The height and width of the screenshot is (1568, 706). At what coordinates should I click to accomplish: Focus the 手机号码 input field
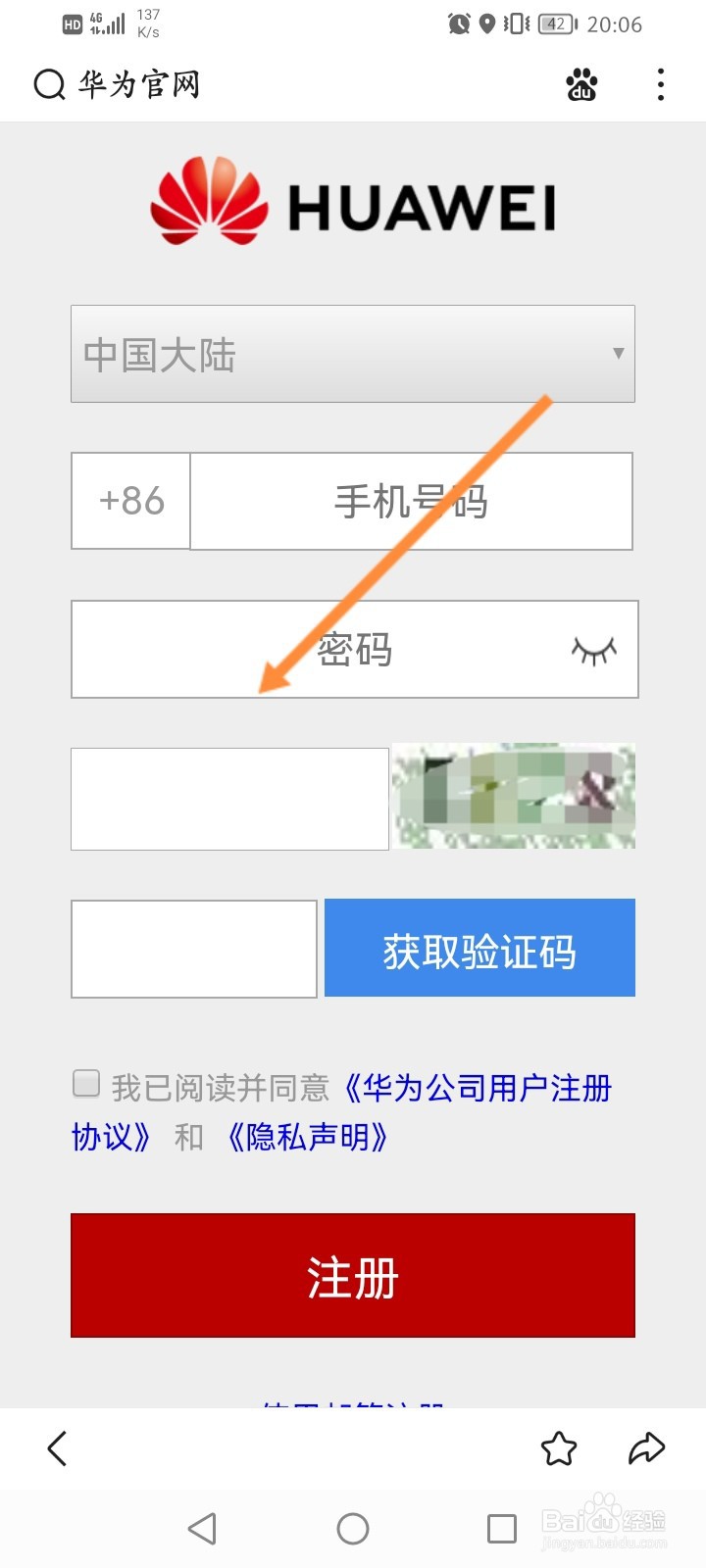[x=411, y=501]
